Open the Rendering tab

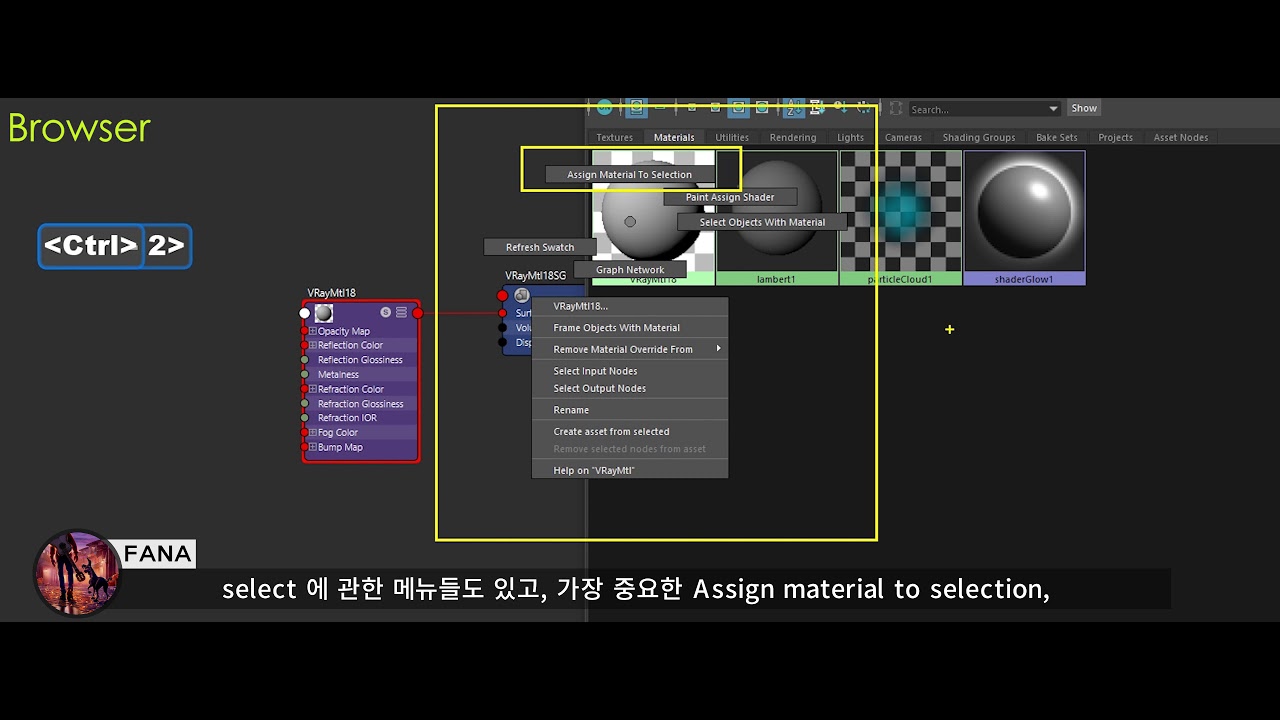793,137
